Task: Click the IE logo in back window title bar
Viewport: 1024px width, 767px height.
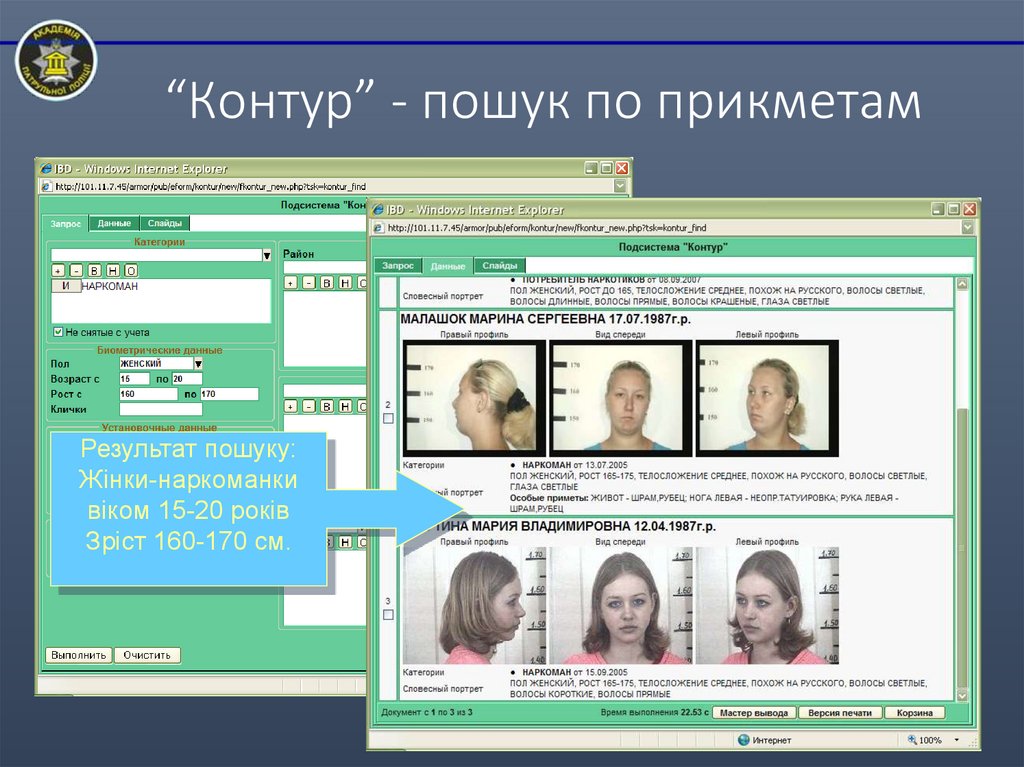Action: point(46,169)
